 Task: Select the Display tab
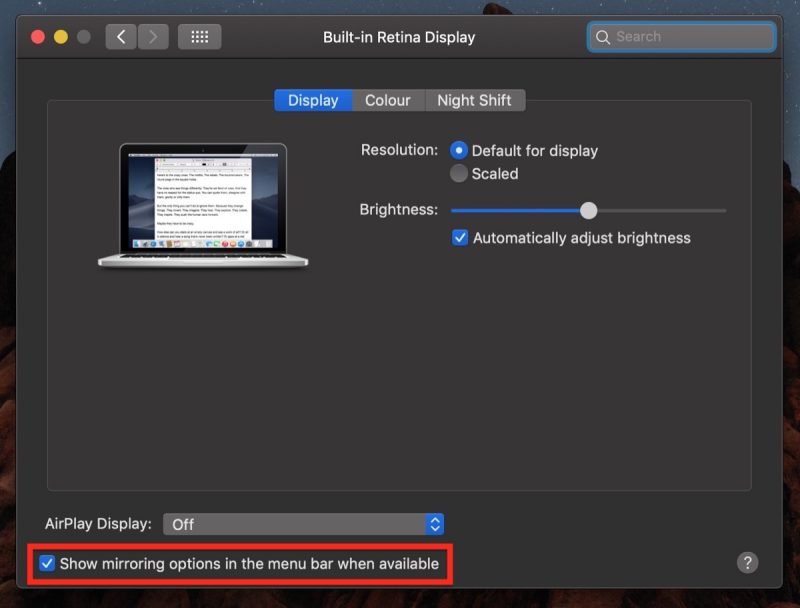313,100
